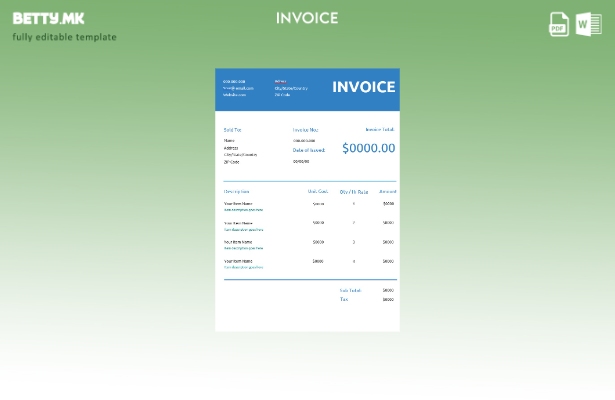Click the 'Qty / Hr Rate' column header
Viewport: 615px width, 400px height.
[353, 191]
